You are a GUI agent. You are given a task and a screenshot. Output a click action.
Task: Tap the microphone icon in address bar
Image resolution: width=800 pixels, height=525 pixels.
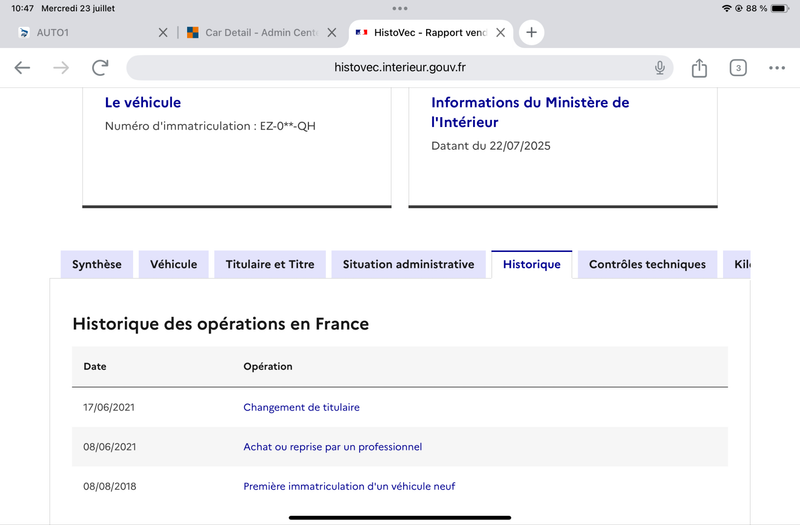click(x=660, y=68)
